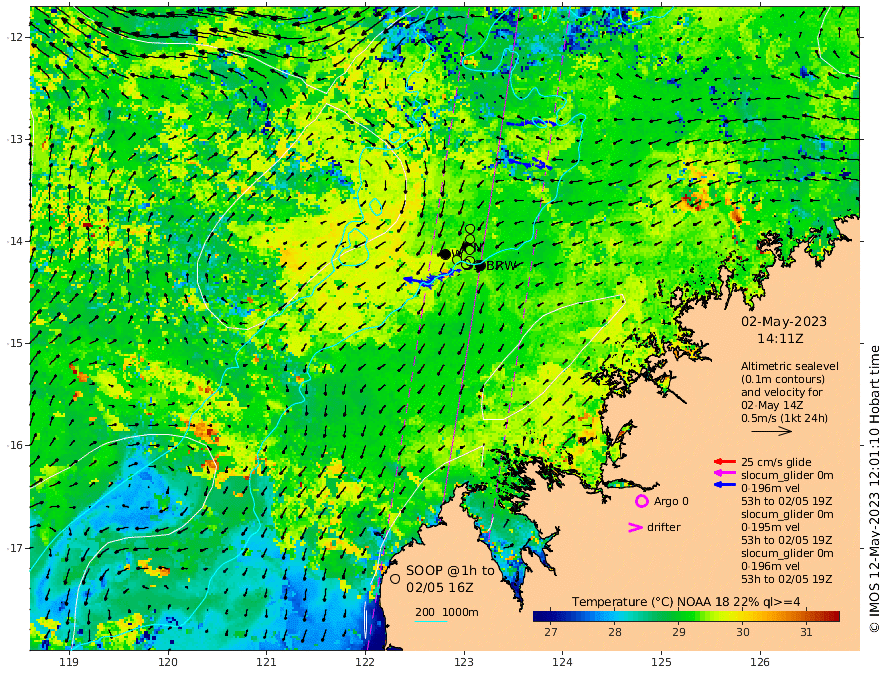The width and height of the screenshot is (880, 680).
Task: Click the colorbar tick label 28
Action: click(615, 632)
